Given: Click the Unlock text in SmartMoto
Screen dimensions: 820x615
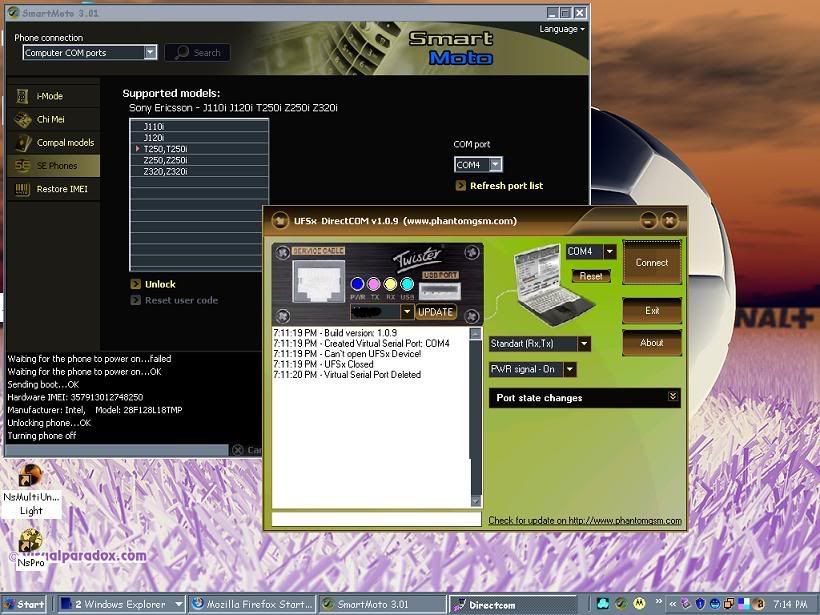Looking at the screenshot, I should 160,284.
